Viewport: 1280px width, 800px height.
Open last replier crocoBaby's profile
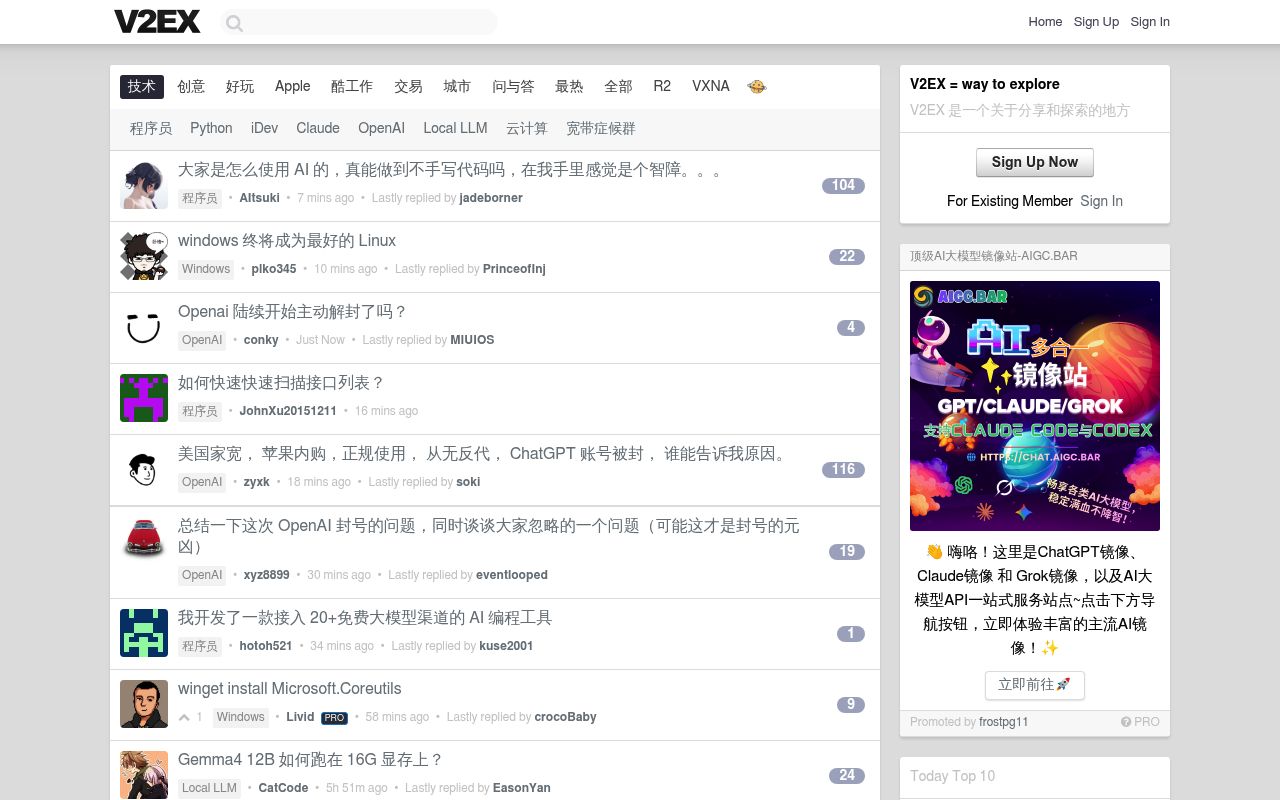click(565, 717)
